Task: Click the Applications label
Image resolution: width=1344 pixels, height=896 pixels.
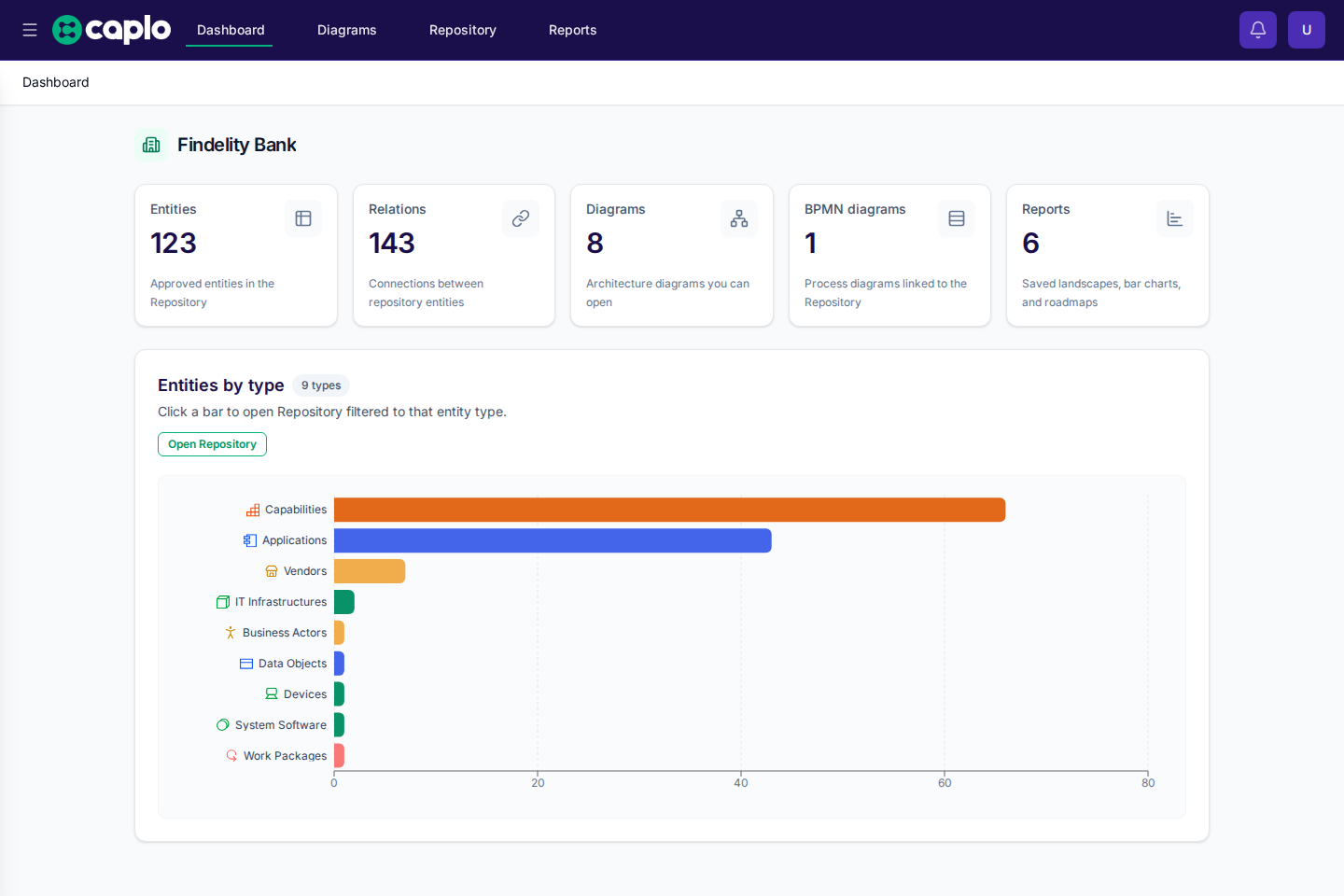Action: (294, 540)
